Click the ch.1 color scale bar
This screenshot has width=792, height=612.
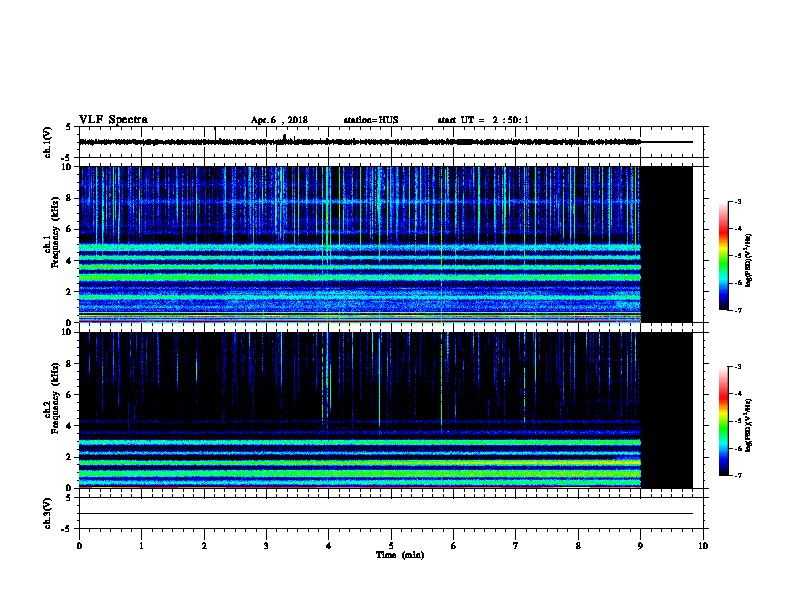(x=723, y=256)
